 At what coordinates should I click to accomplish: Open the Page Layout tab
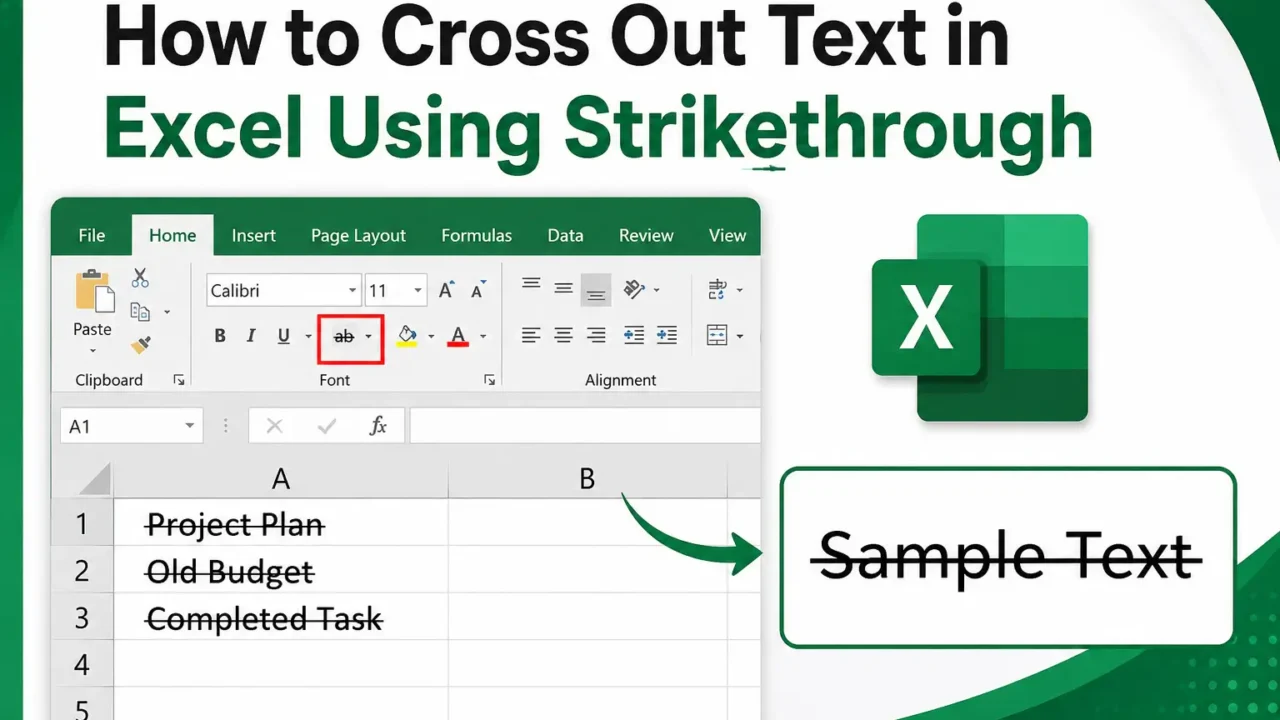click(358, 236)
